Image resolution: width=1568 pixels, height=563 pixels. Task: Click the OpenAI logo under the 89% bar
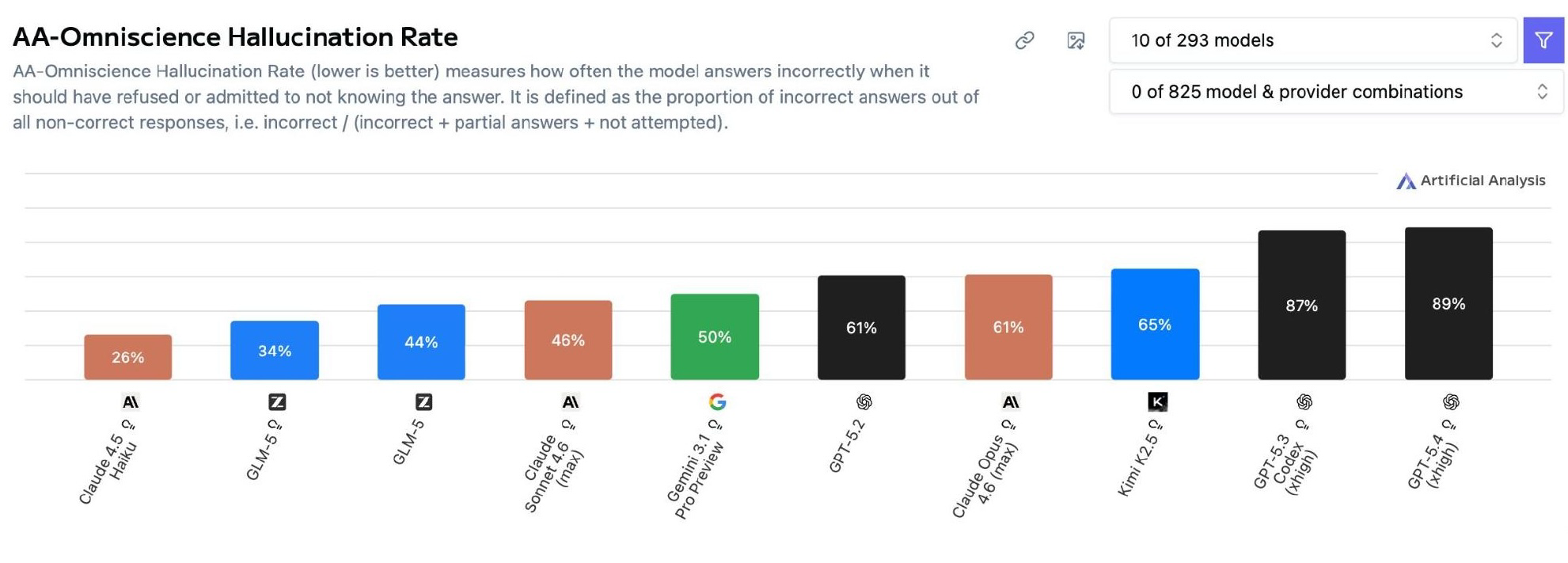(x=1451, y=402)
